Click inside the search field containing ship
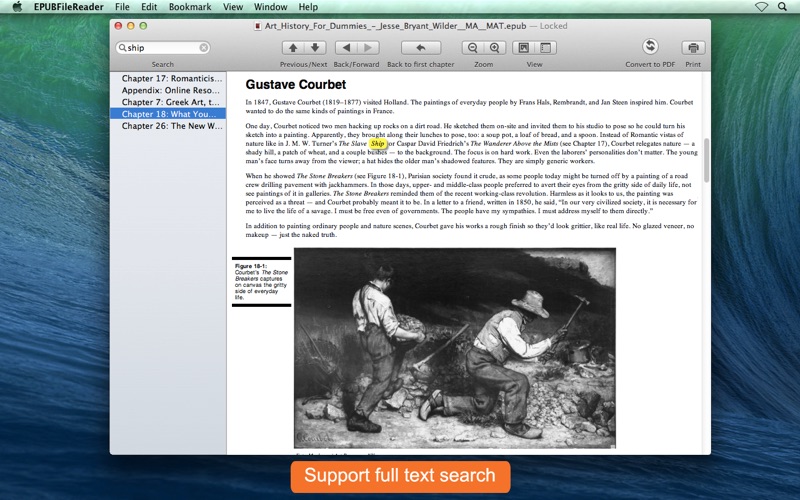 [162, 47]
